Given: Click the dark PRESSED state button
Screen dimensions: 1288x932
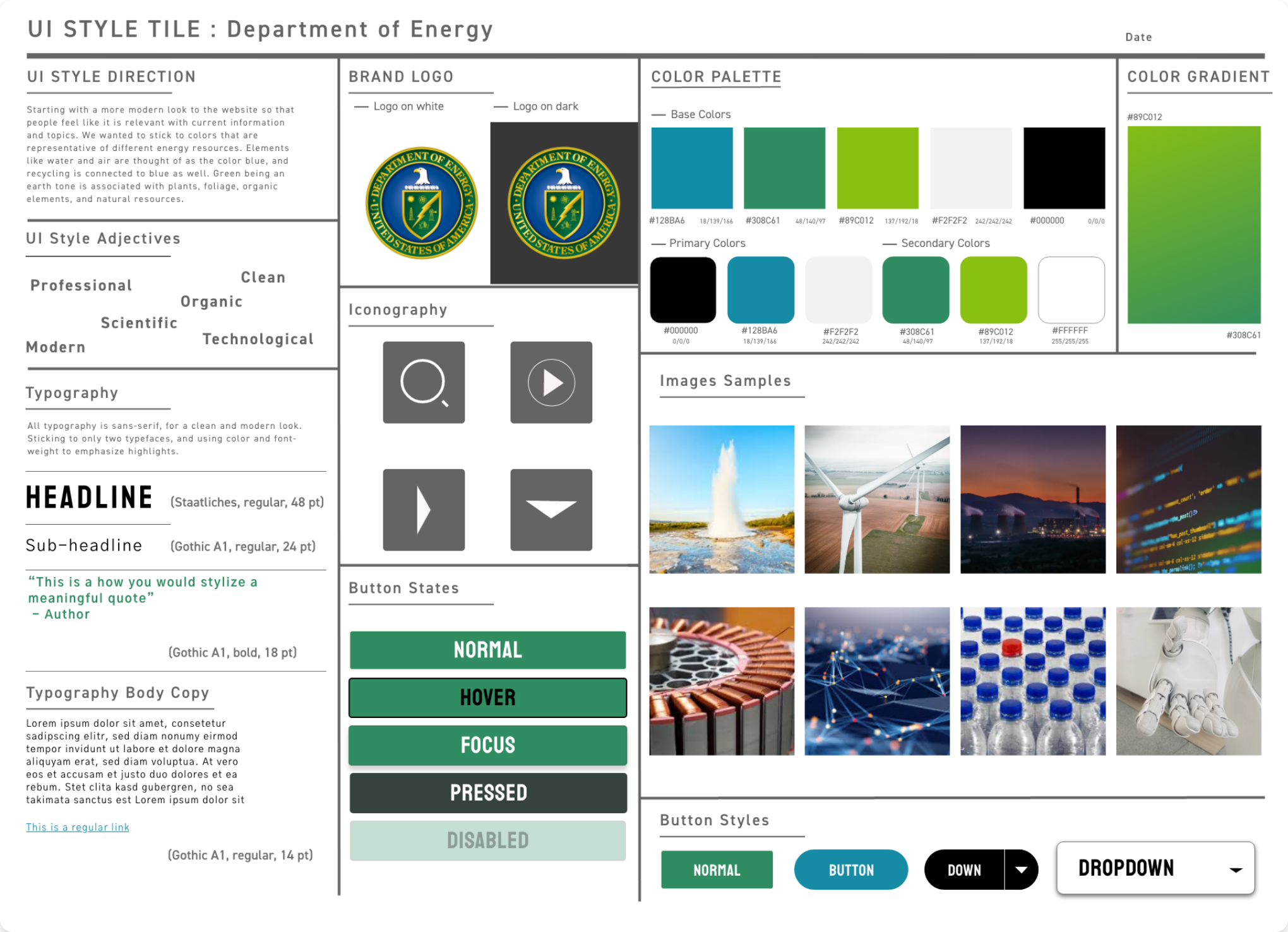Looking at the screenshot, I should click(487, 793).
